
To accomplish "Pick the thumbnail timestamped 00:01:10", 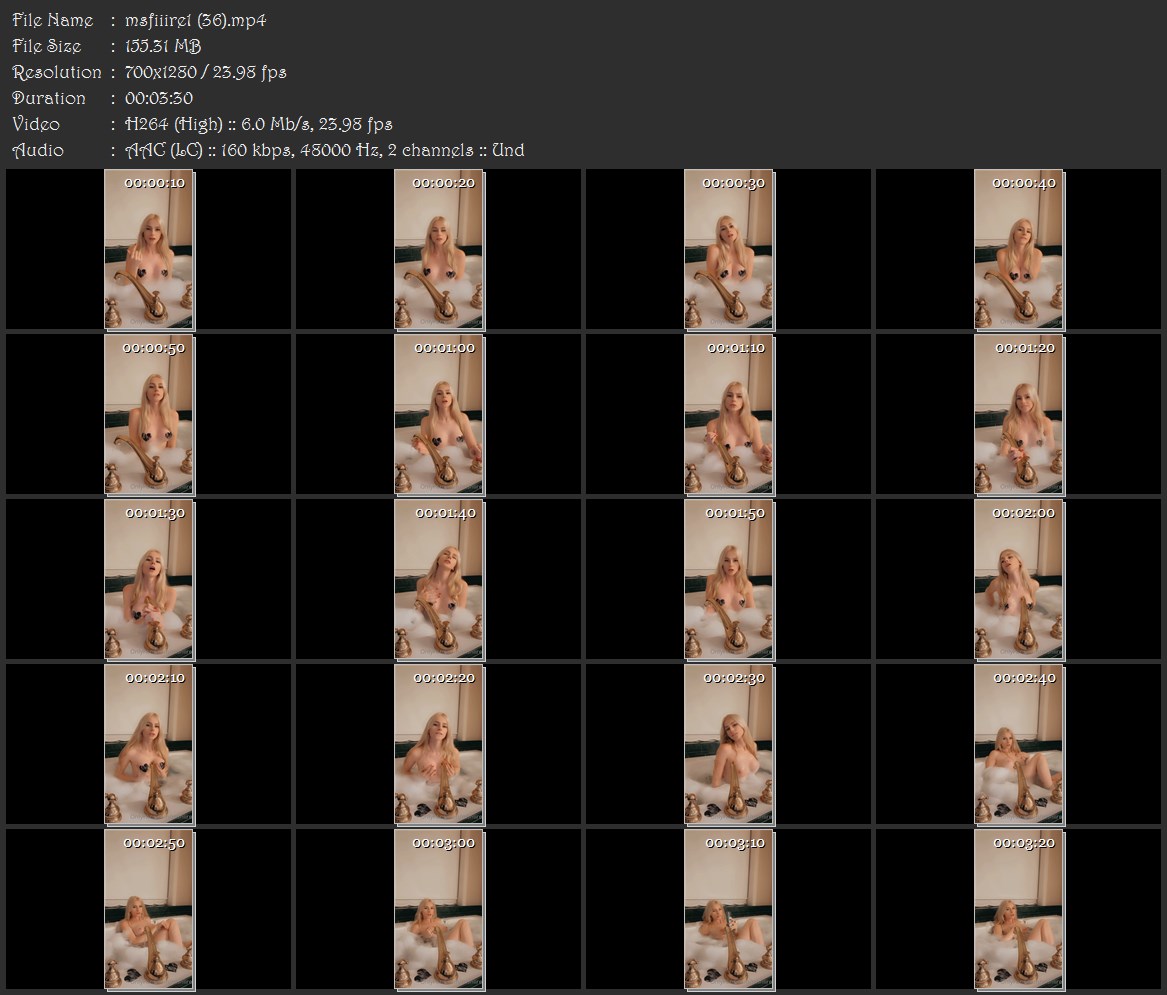I will point(729,415).
